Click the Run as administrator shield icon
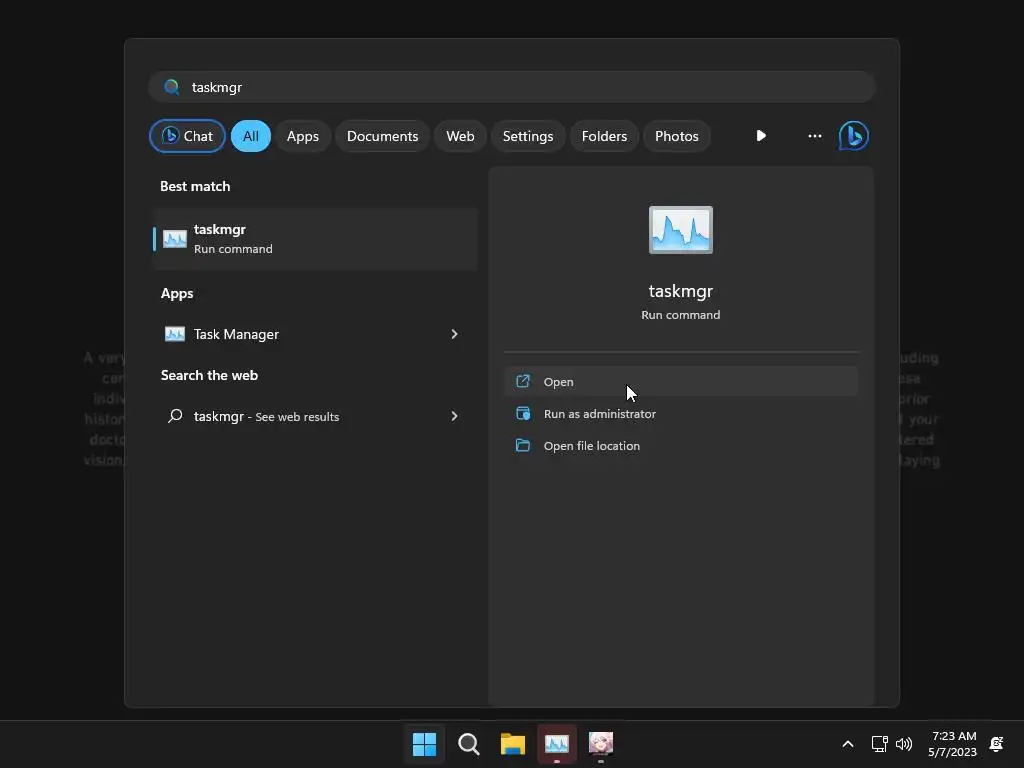This screenshot has width=1024, height=768. pos(523,413)
